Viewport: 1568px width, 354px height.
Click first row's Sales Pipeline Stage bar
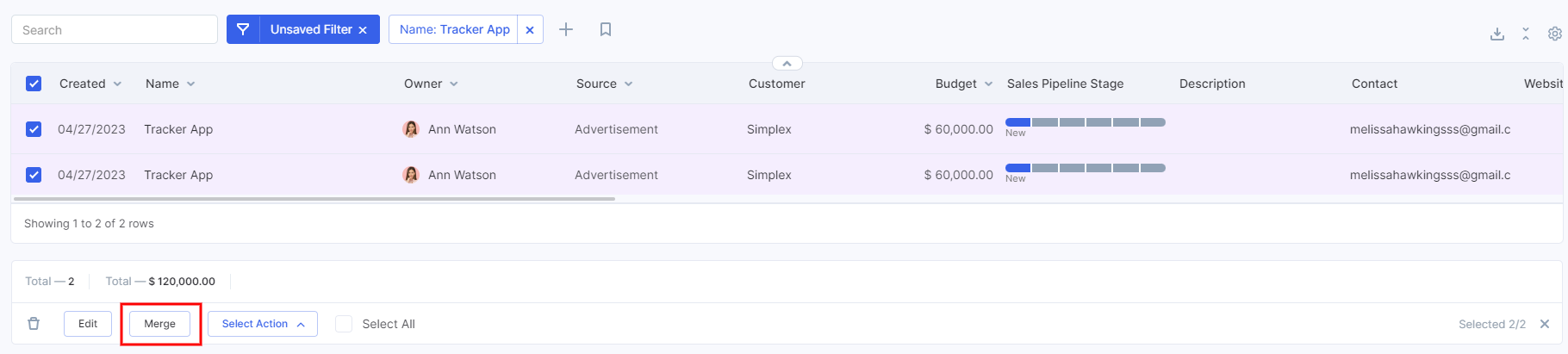1086,122
